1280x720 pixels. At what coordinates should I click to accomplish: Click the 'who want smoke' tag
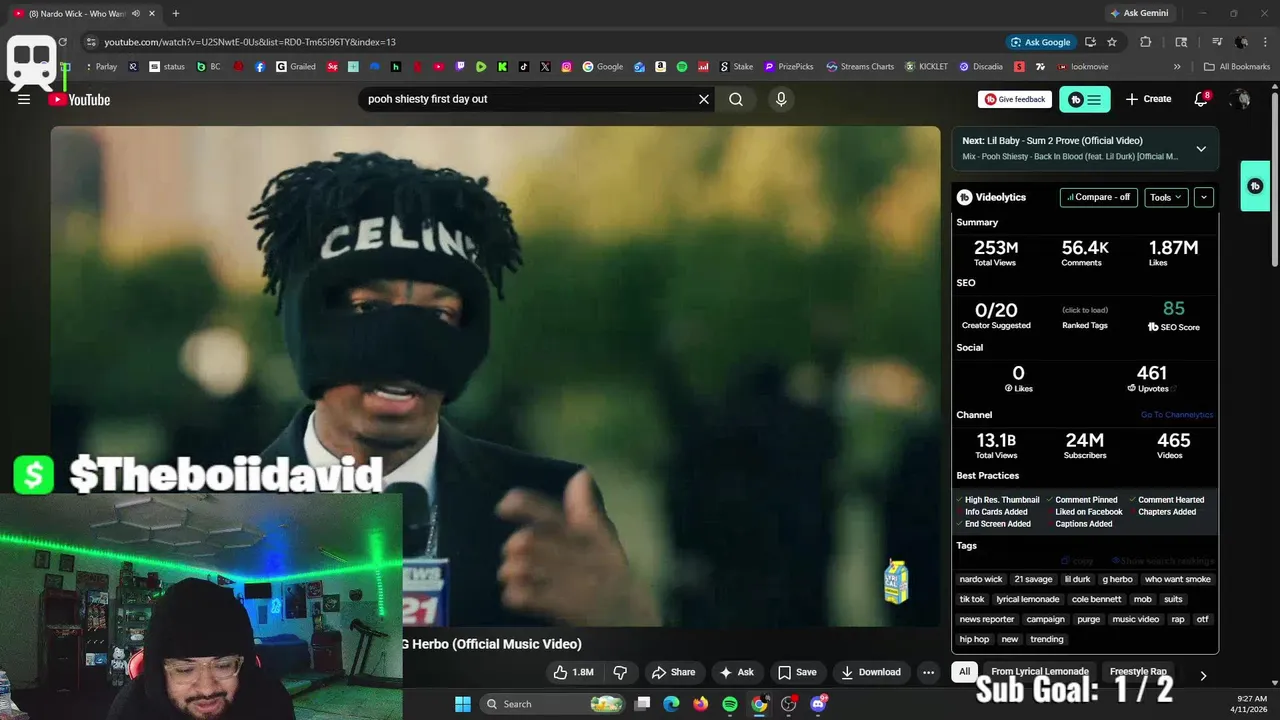(x=1178, y=579)
